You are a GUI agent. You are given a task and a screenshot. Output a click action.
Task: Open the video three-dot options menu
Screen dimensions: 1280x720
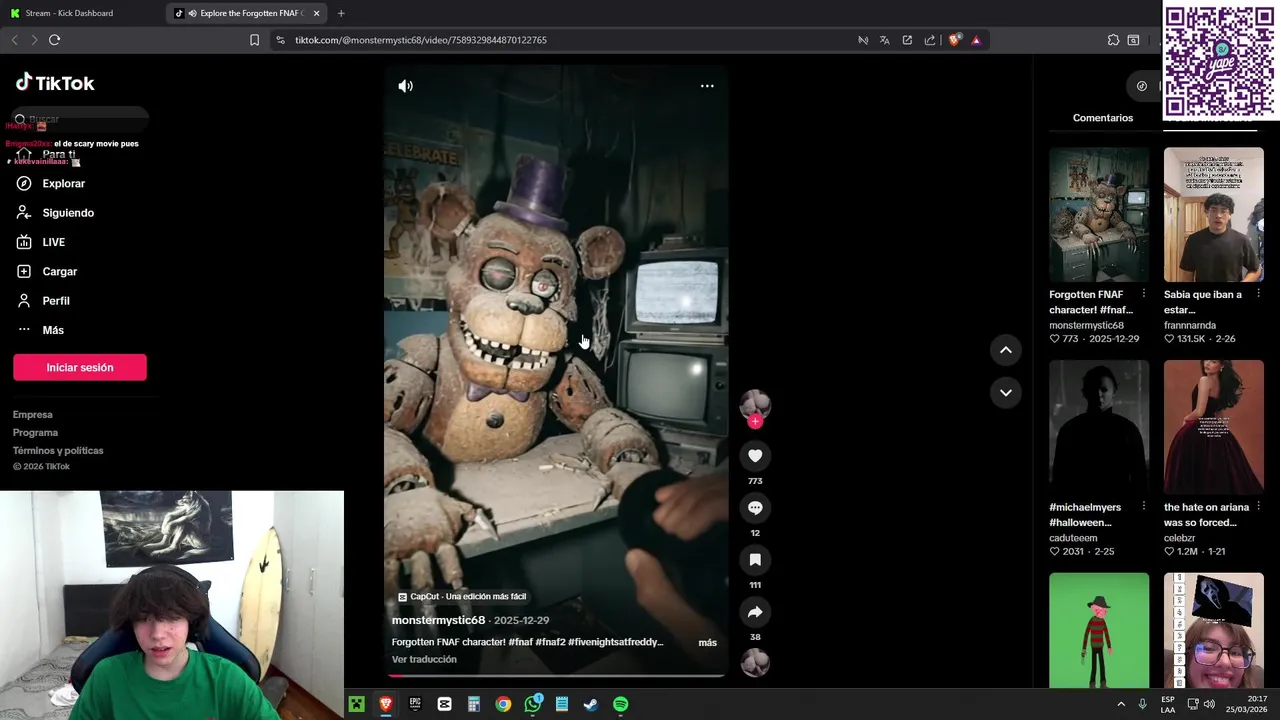click(x=707, y=86)
